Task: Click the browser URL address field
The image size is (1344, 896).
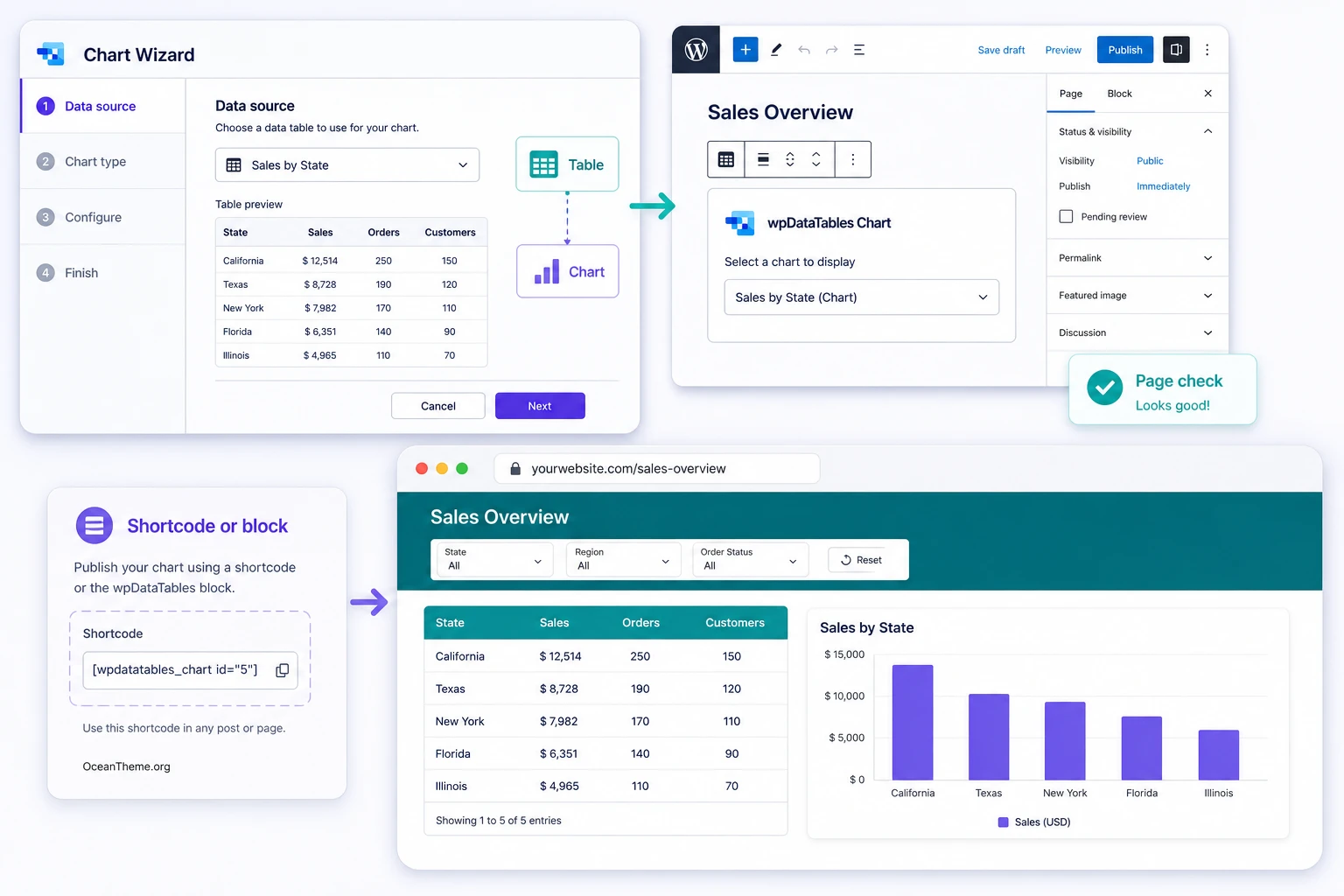Action: pyautogui.click(x=657, y=469)
